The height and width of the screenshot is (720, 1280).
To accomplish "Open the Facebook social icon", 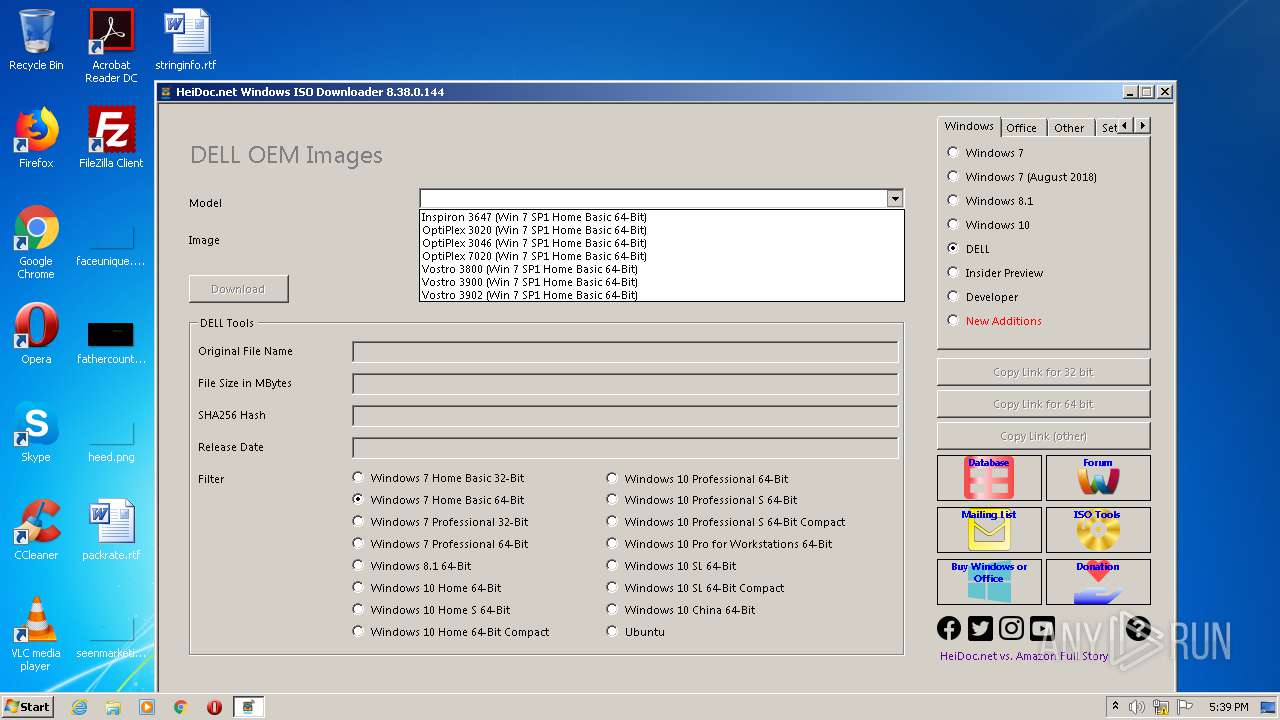I will pos(949,628).
